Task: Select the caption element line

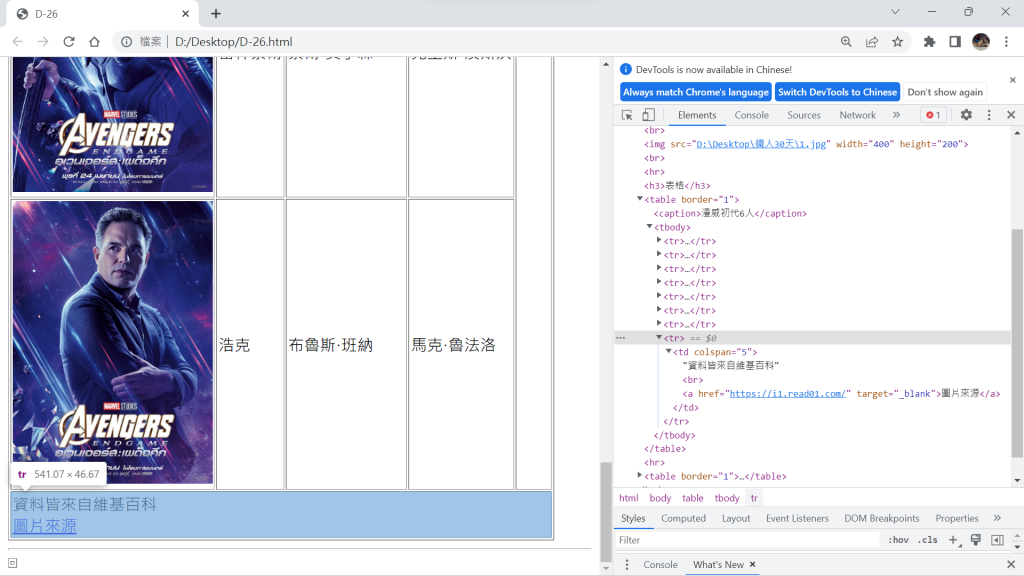Action: (x=730, y=214)
